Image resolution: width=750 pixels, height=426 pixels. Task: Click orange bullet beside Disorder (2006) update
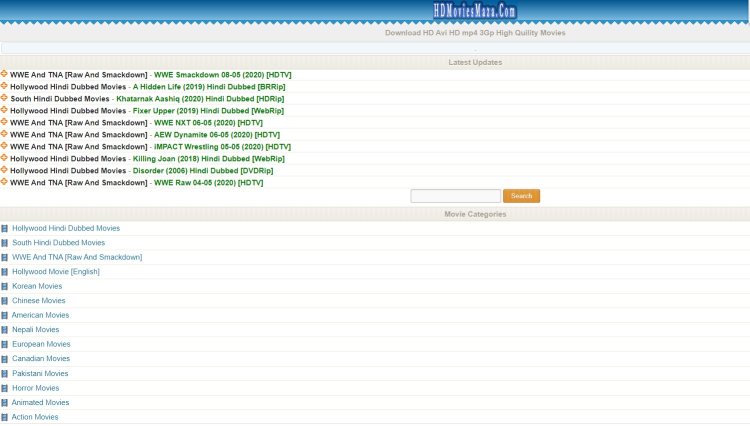click(4, 169)
